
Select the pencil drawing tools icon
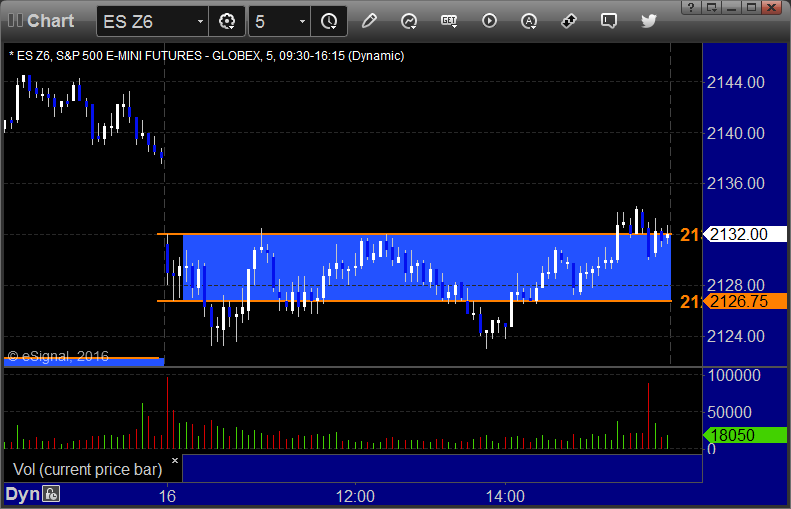click(x=369, y=21)
